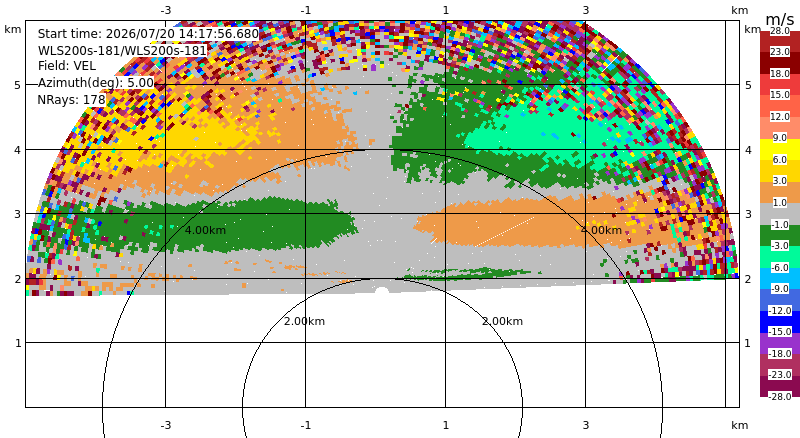Click the bright green velocity patch
Viewport: 800px width, 438px height.
tap(526, 134)
